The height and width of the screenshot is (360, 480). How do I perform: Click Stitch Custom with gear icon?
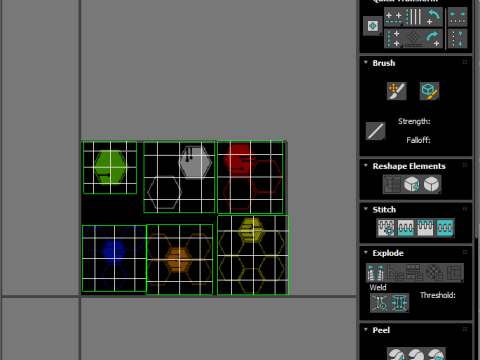click(386, 228)
